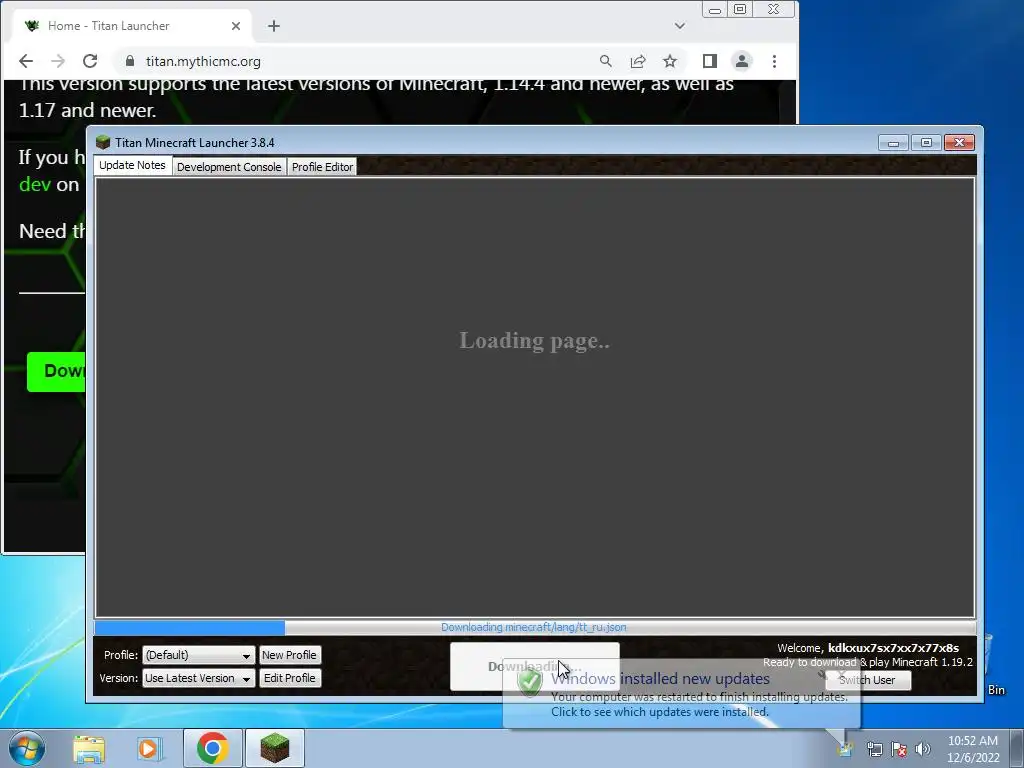Maximize the Titan Minecraft Launcher window

click(926, 142)
